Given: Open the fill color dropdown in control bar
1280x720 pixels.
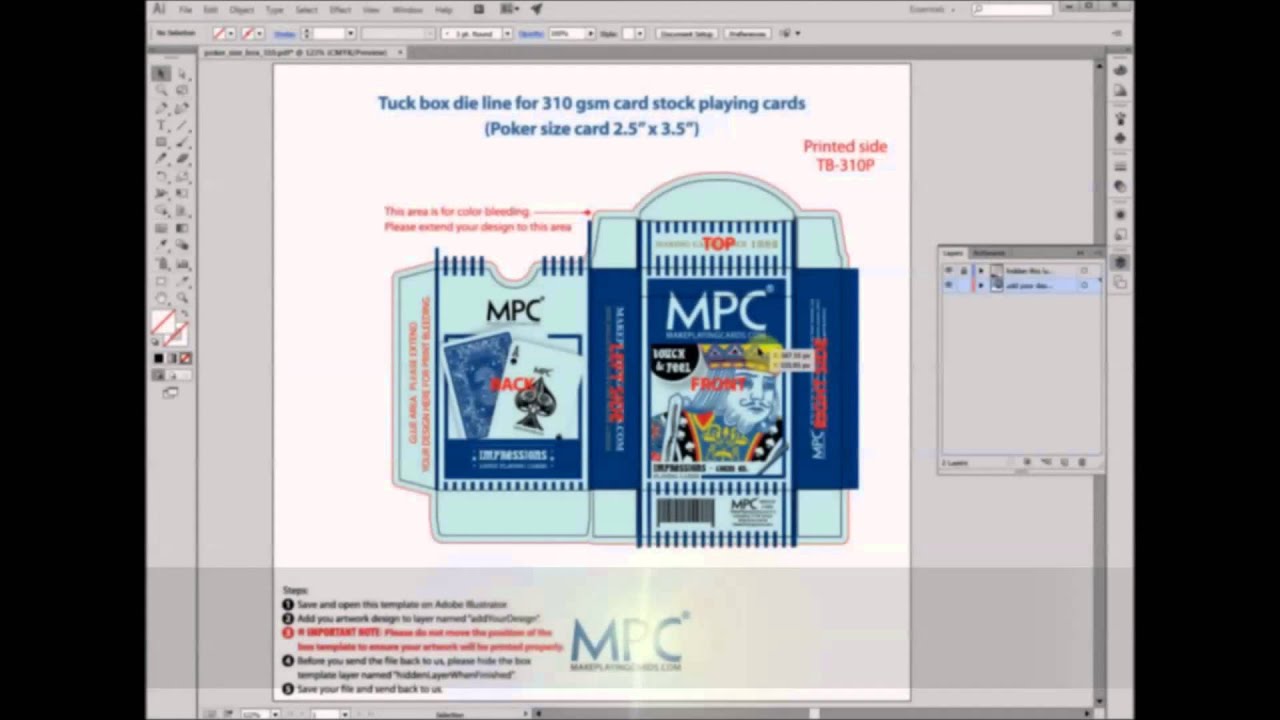Looking at the screenshot, I should tap(232, 34).
